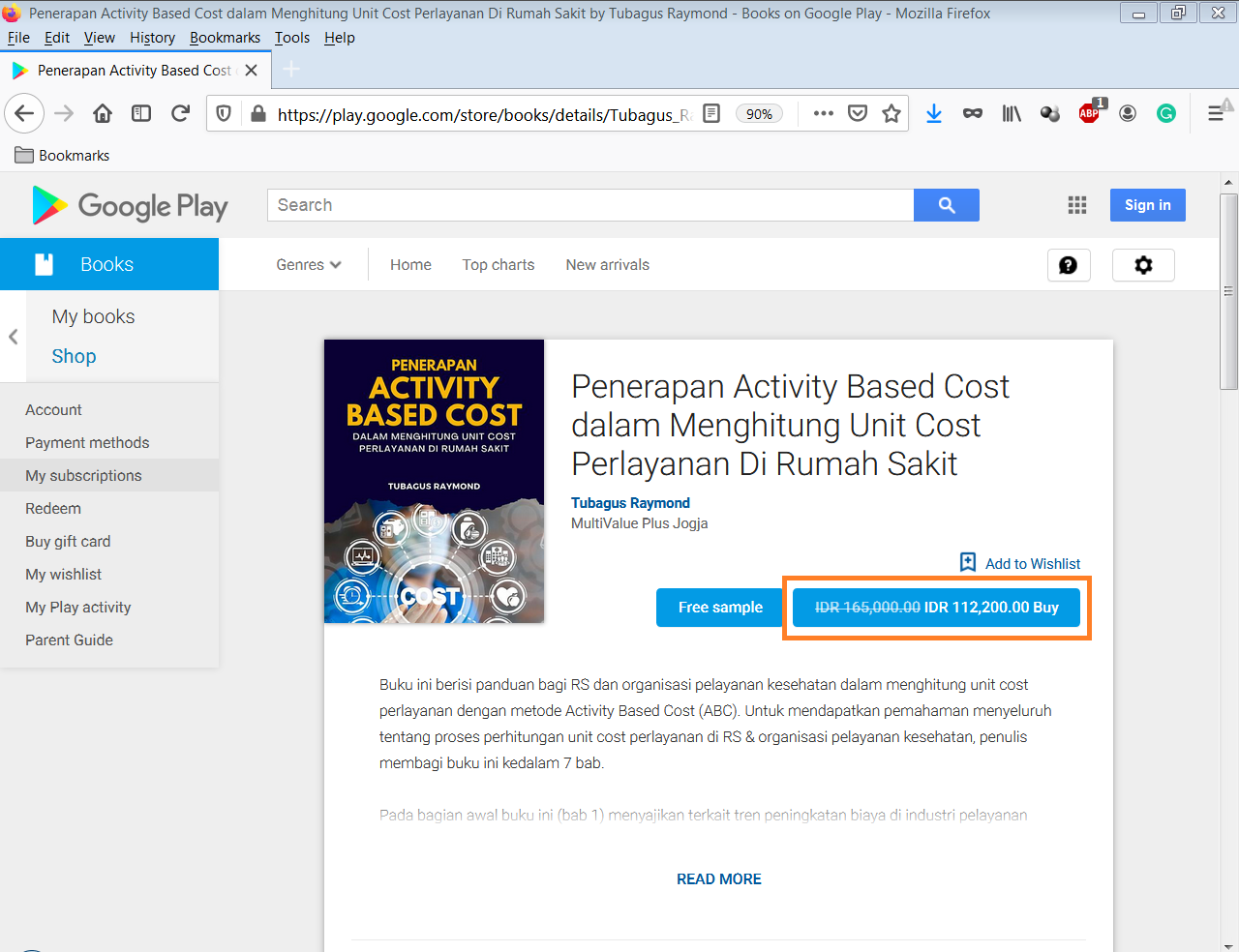Collapse the left sidebar chevron
This screenshot has height=952, width=1239.
click(14, 337)
